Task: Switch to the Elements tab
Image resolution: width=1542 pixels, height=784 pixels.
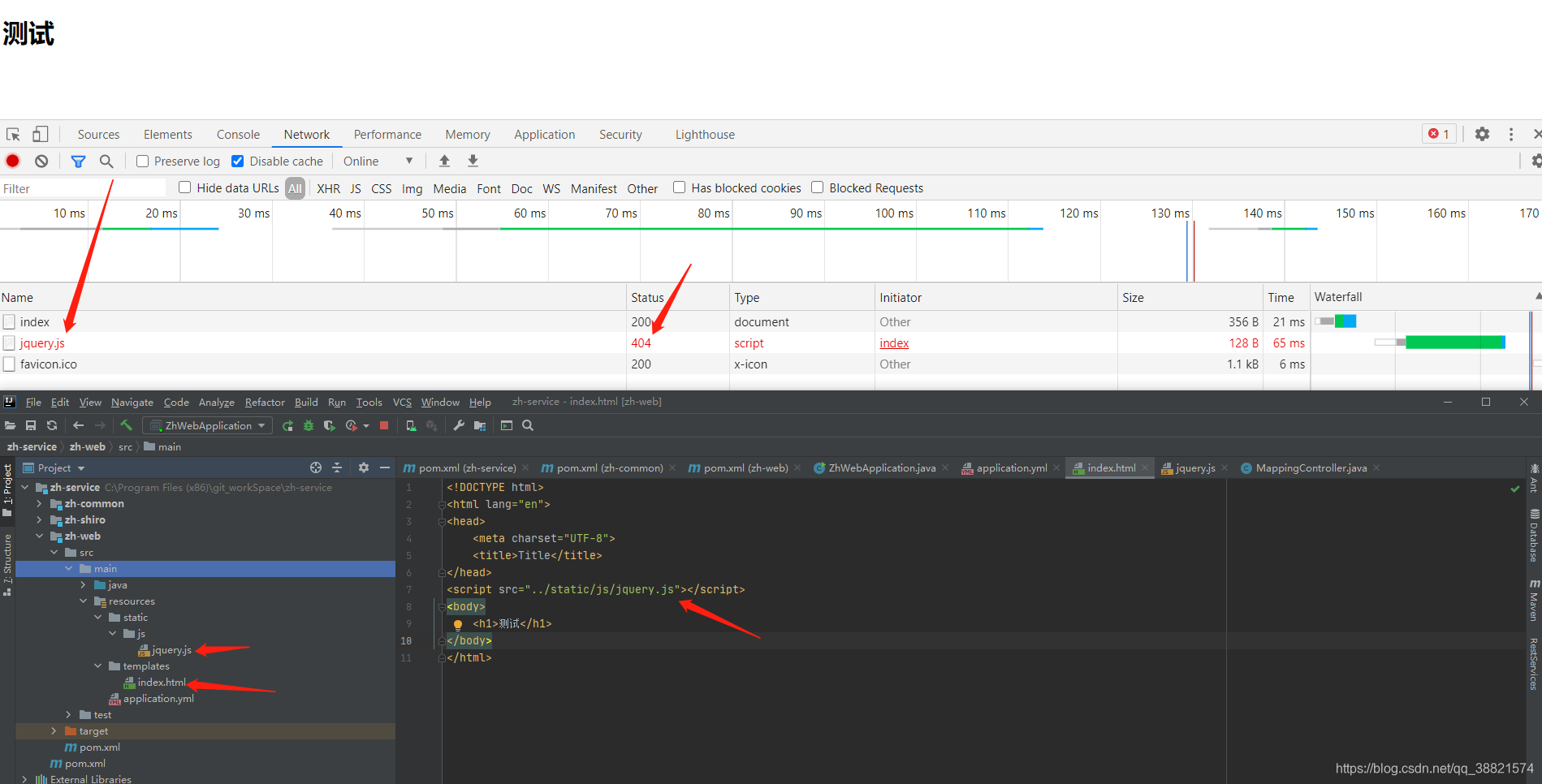Action: [x=168, y=135]
